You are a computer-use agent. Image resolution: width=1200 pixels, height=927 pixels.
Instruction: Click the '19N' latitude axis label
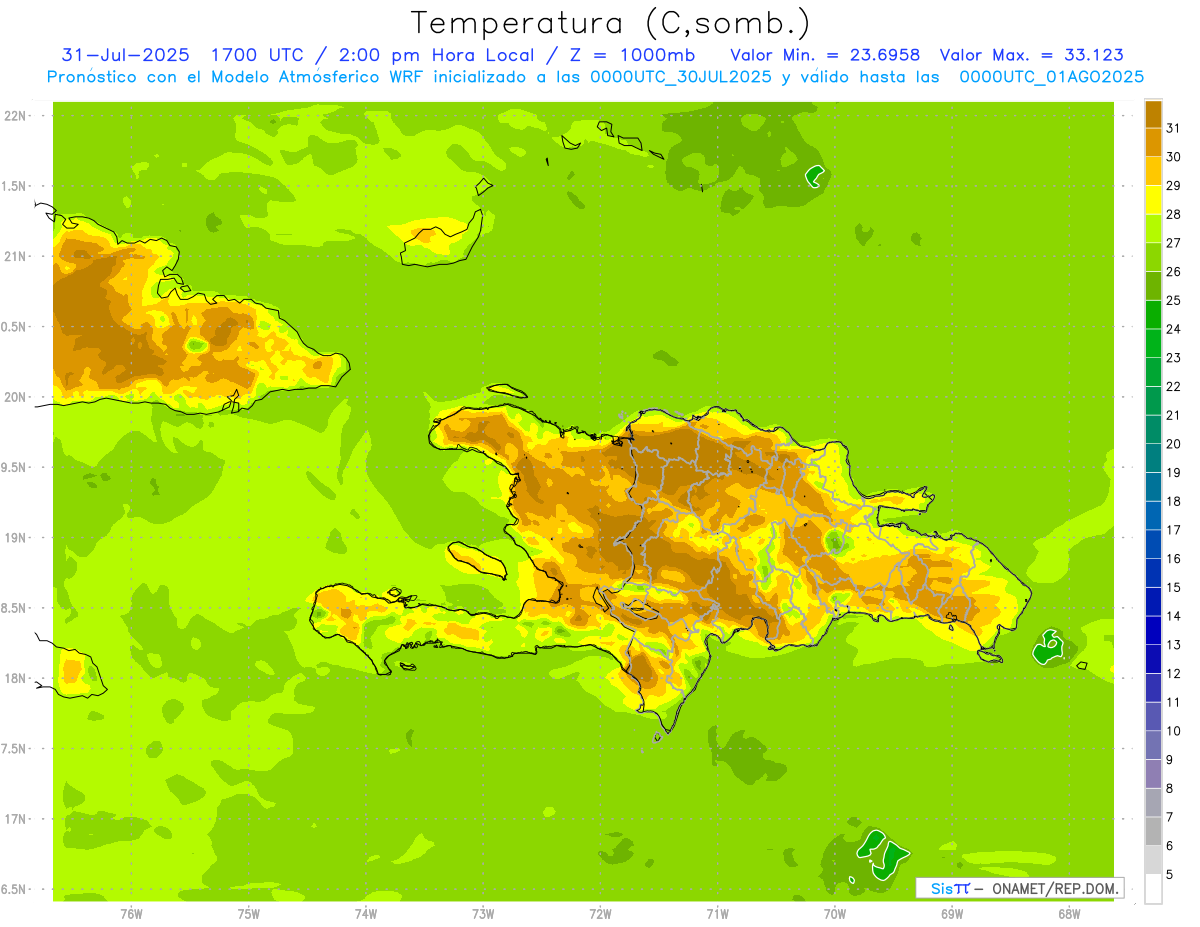click(x=15, y=538)
